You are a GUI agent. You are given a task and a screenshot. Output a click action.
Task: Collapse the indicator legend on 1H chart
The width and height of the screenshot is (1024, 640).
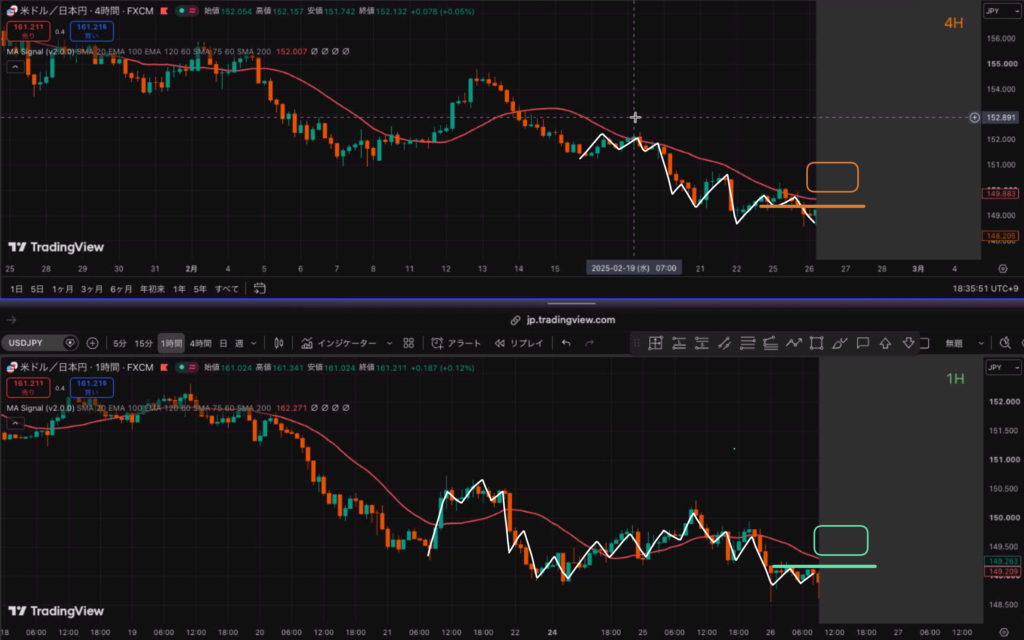[x=15, y=423]
